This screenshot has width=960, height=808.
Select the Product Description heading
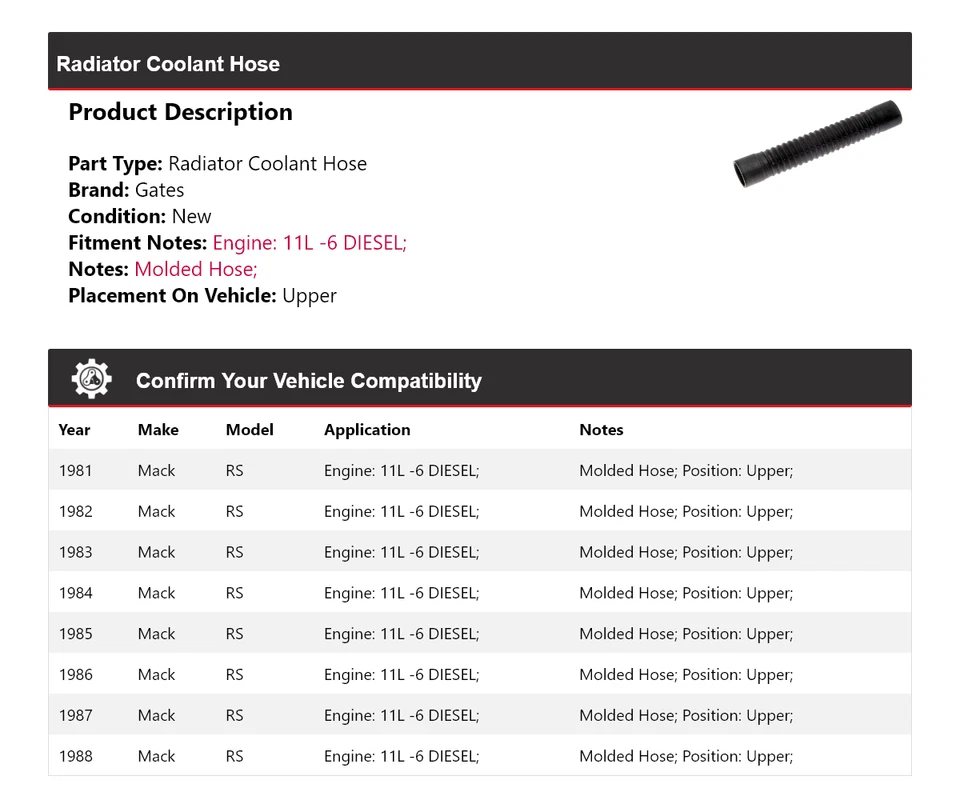[181, 112]
